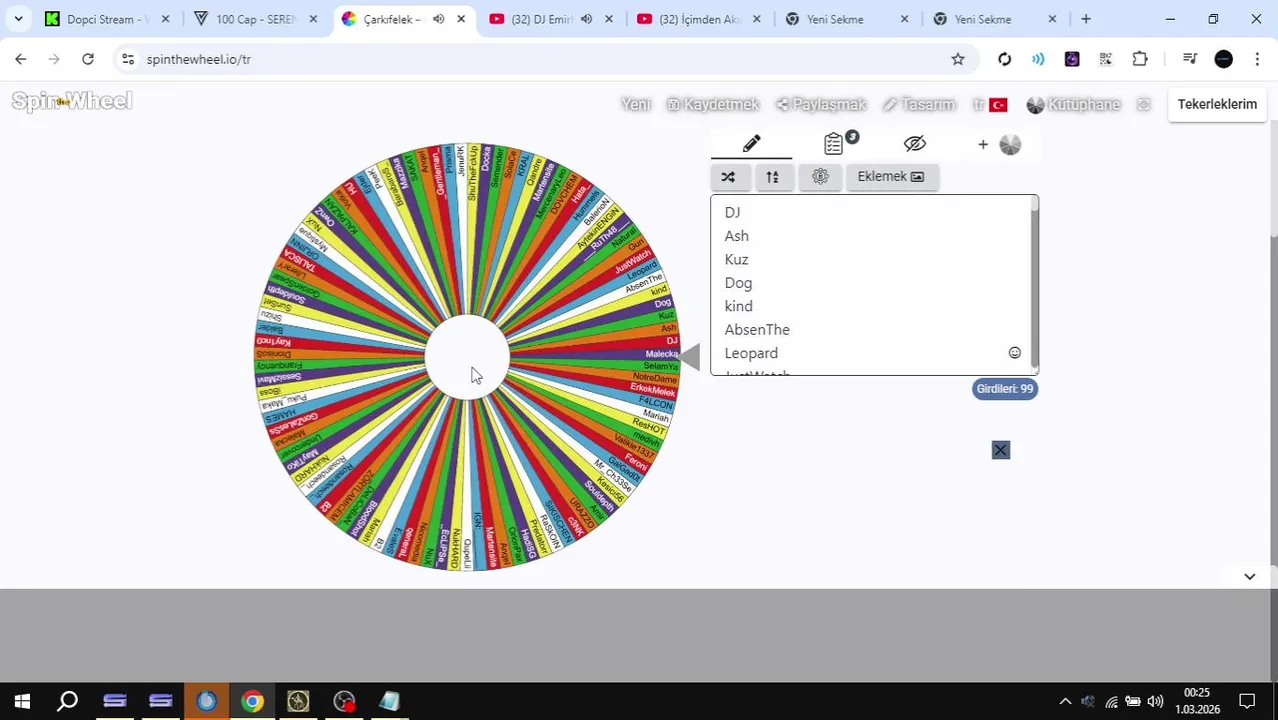Click the Tekerleklerim button
Screen dimensions: 1278x720
(x=1217, y=104)
